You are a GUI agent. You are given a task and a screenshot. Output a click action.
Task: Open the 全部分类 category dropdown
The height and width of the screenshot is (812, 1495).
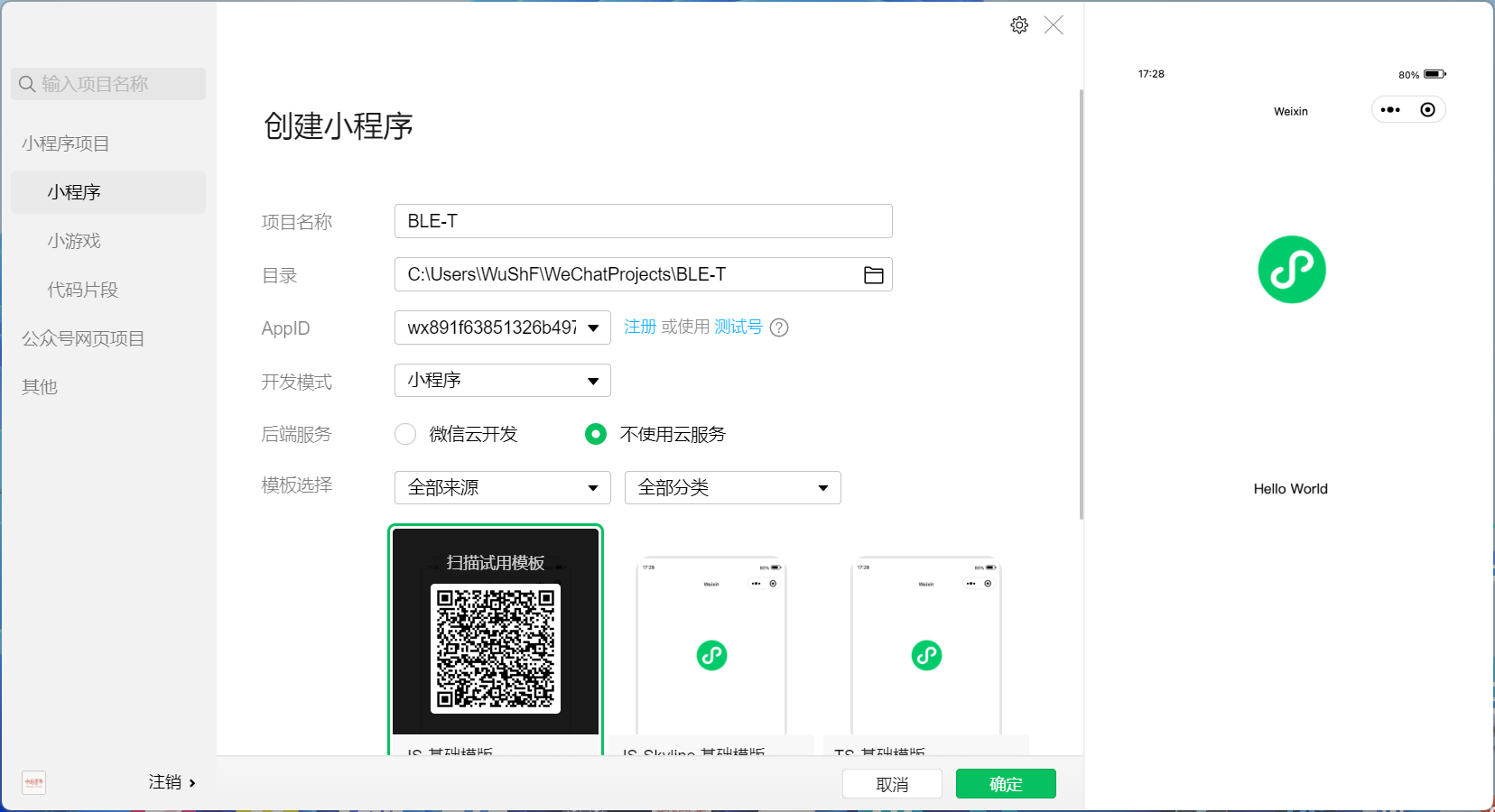733,488
